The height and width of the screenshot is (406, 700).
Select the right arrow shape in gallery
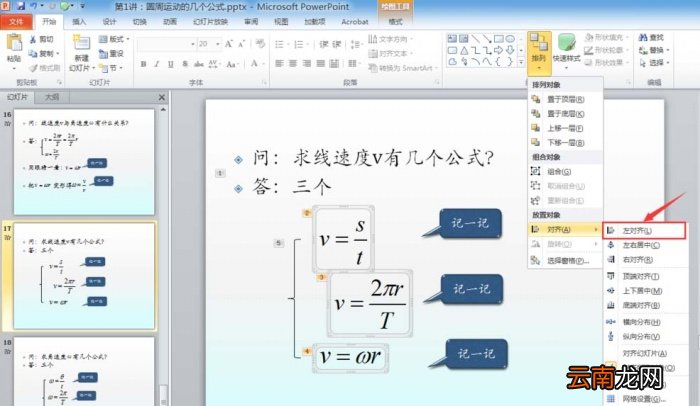498,50
